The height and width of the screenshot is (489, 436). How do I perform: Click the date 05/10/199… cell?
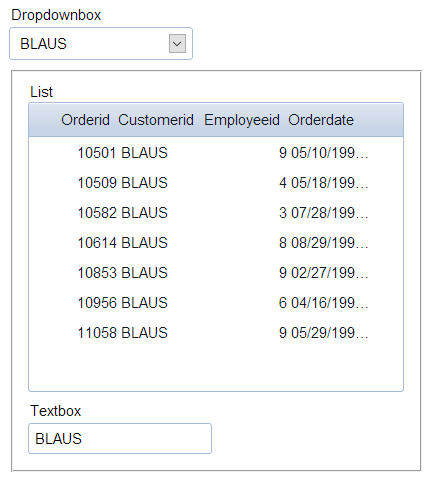click(329, 153)
